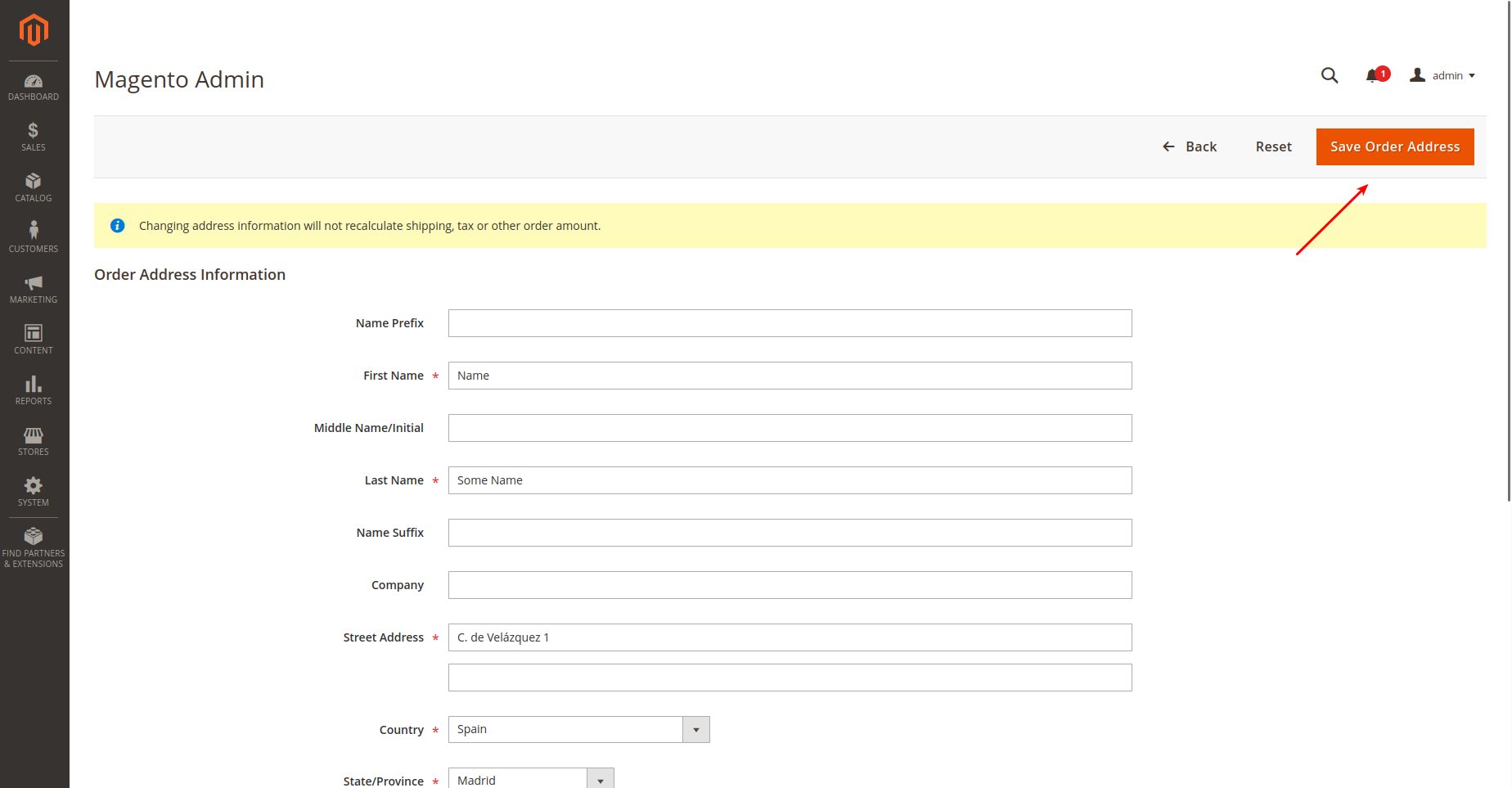Reset the address form
Screen dimensions: 1512x788
point(1274,146)
